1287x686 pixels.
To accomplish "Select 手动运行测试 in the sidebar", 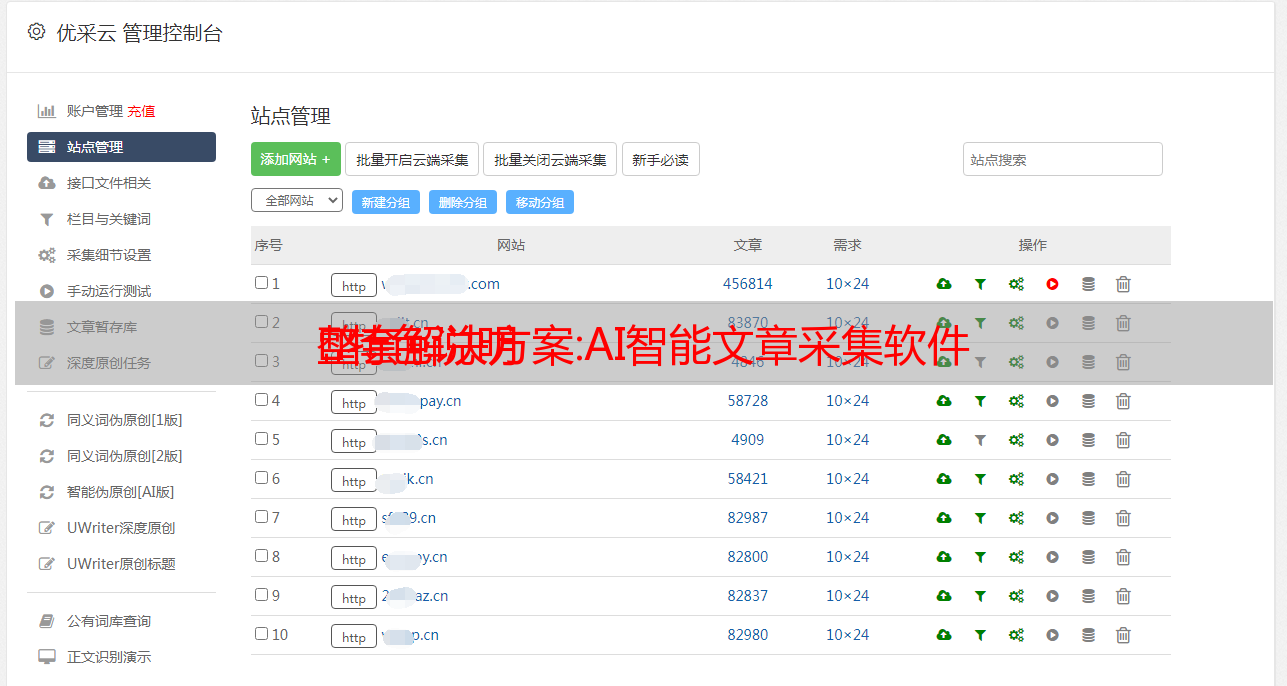I will pyautogui.click(x=109, y=291).
